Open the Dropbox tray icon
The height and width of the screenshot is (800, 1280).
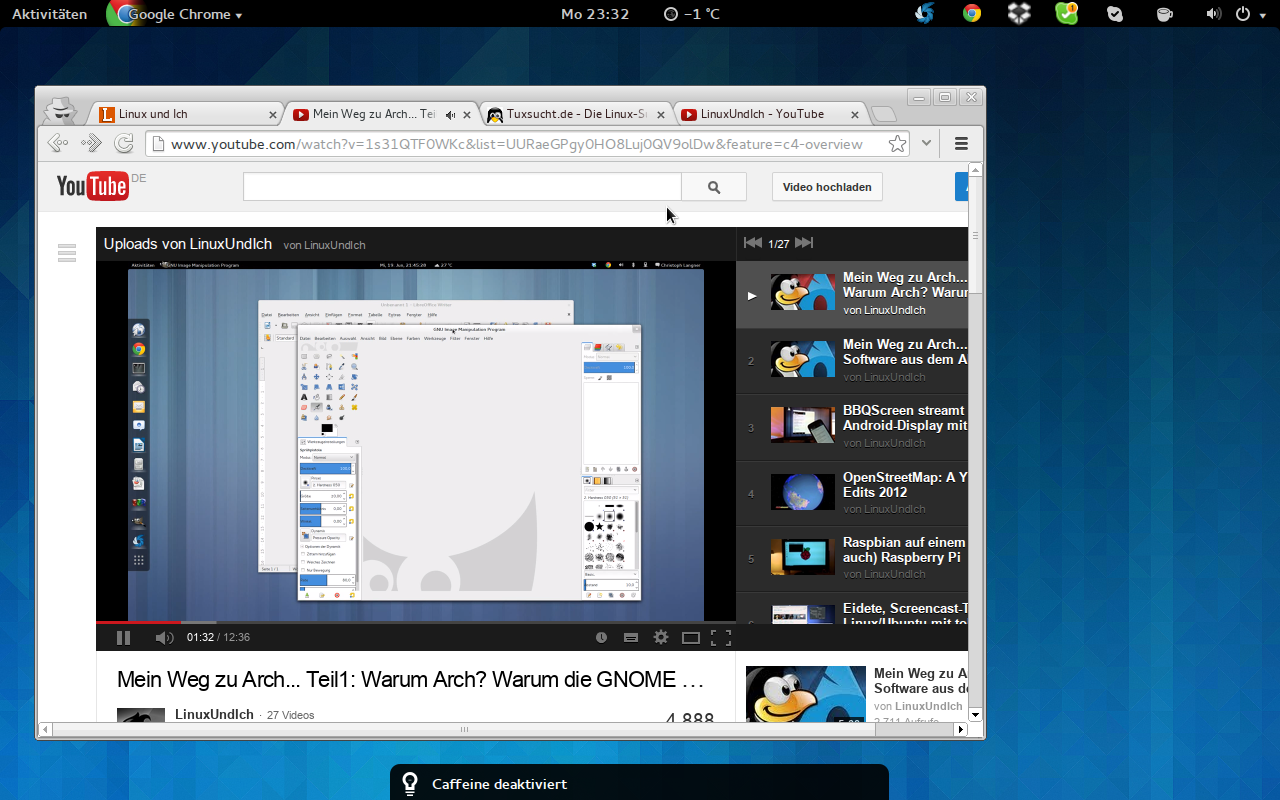tap(1019, 13)
